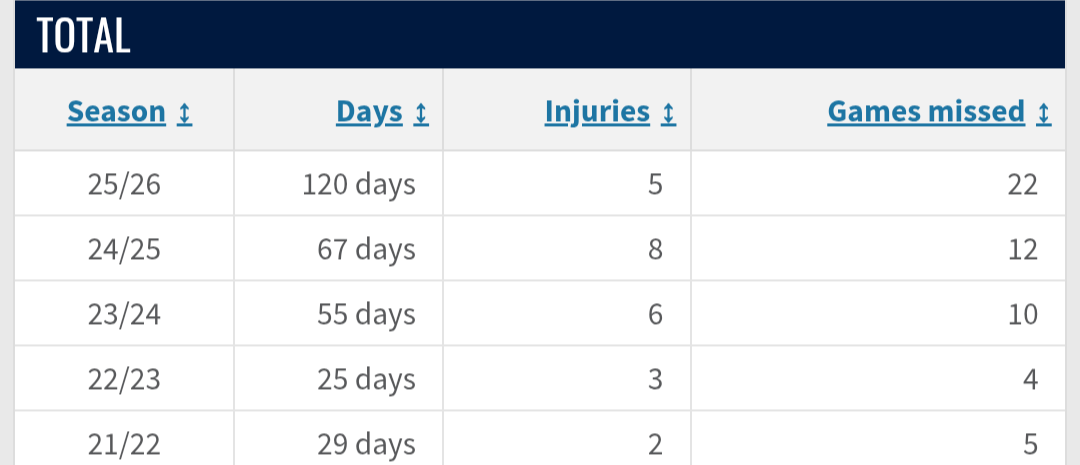Image resolution: width=1080 pixels, height=465 pixels.
Task: Click the sort arrow icon beside Season
Action: [184, 112]
